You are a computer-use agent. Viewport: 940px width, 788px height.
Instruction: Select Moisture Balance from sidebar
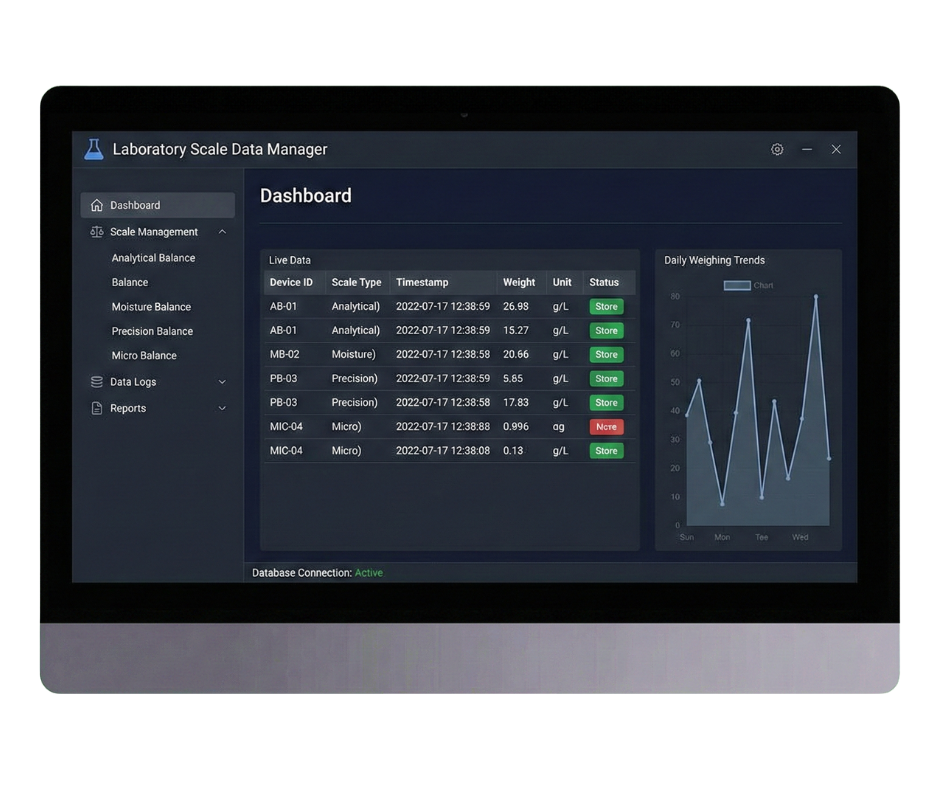pos(151,307)
